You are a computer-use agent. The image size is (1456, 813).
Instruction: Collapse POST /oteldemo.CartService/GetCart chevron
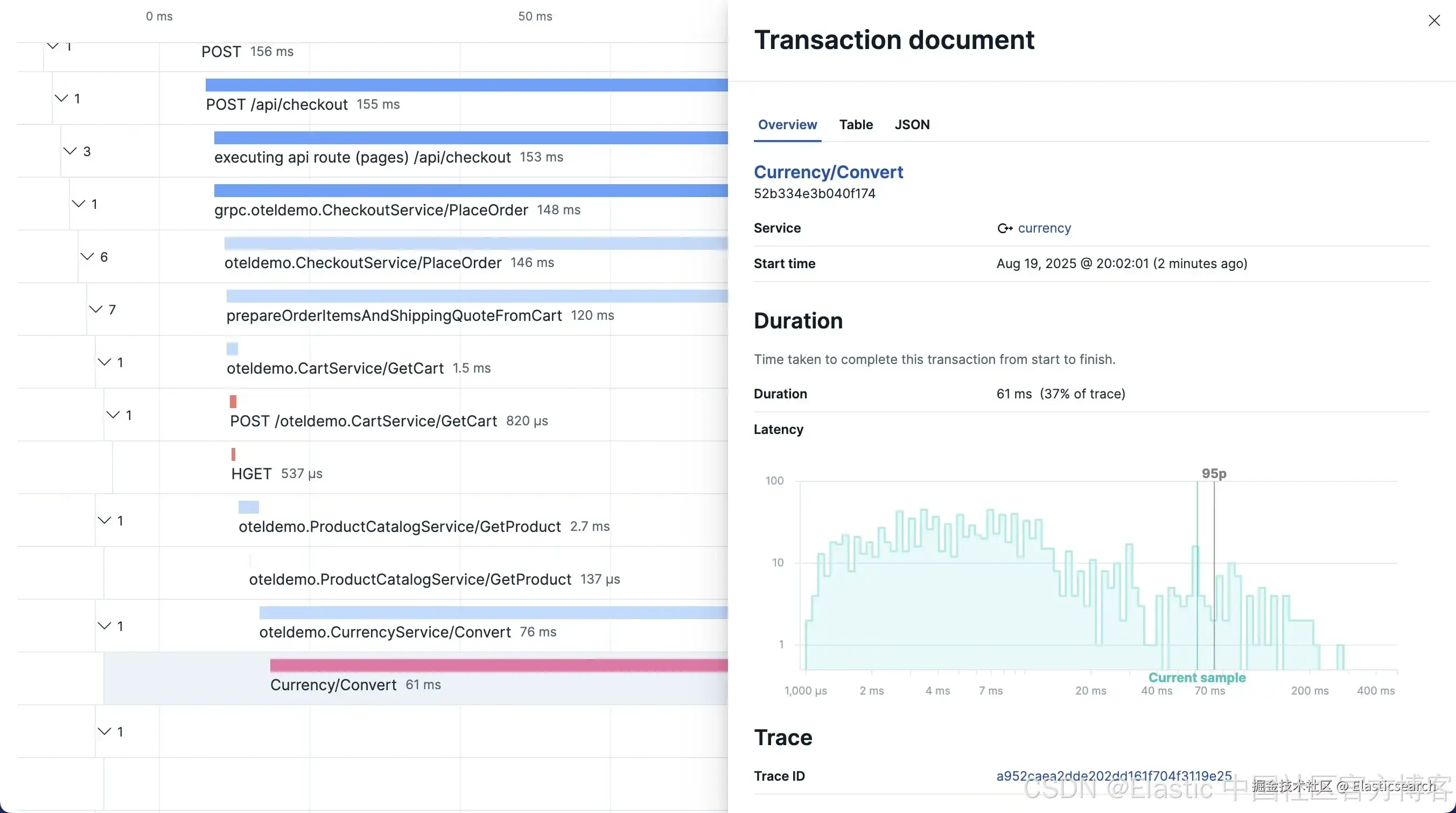click(x=113, y=415)
